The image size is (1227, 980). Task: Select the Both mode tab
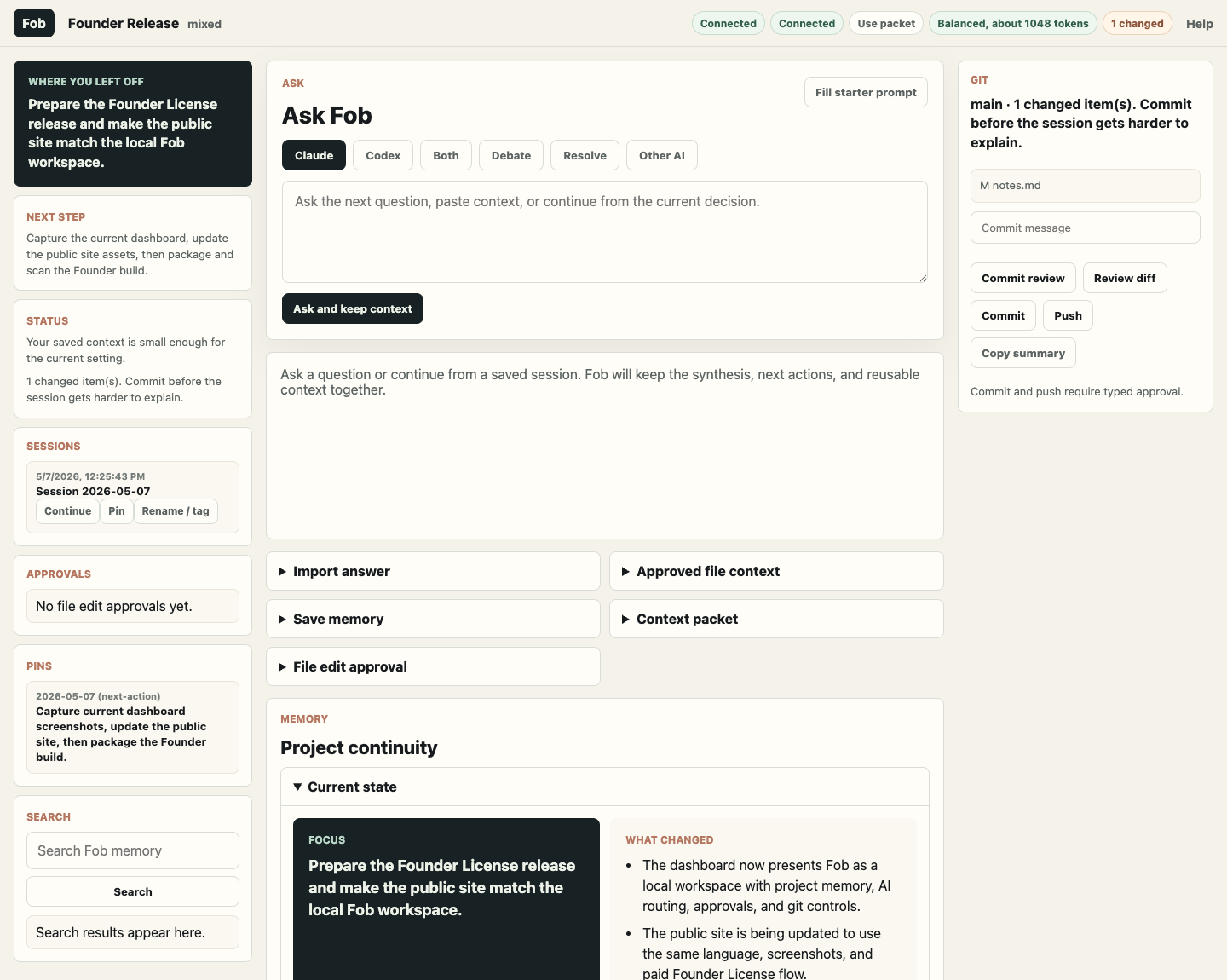tap(446, 155)
